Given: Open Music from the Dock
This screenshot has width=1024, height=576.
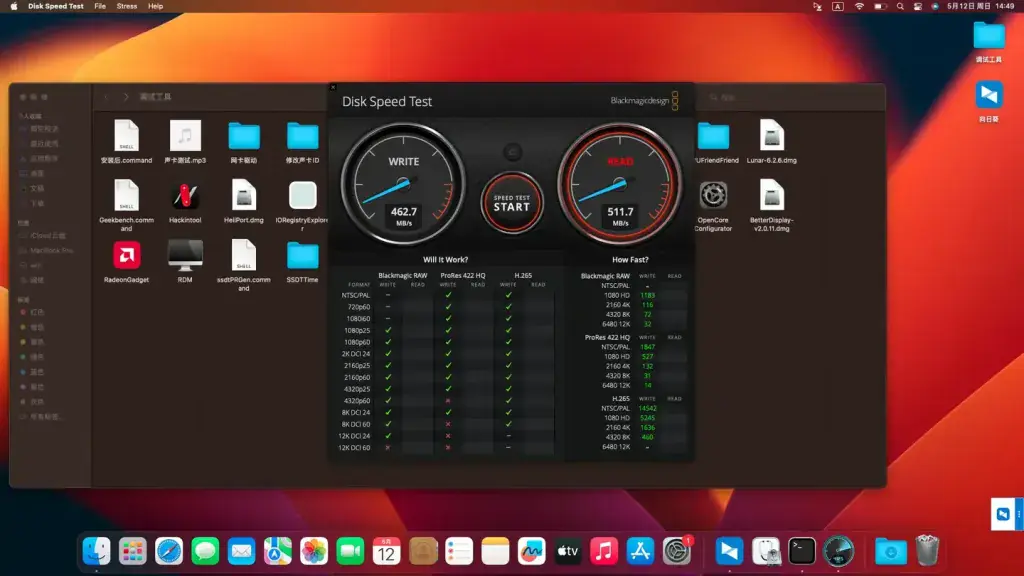Looking at the screenshot, I should 604,551.
